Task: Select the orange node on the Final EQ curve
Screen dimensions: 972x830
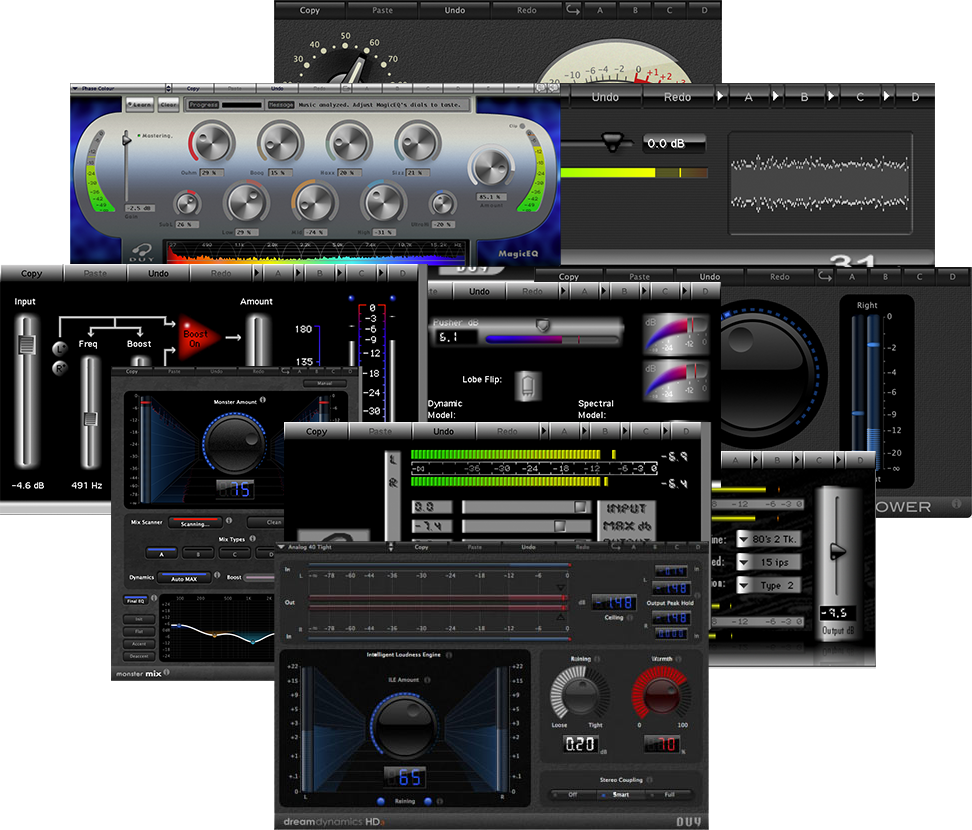Action: coord(214,634)
